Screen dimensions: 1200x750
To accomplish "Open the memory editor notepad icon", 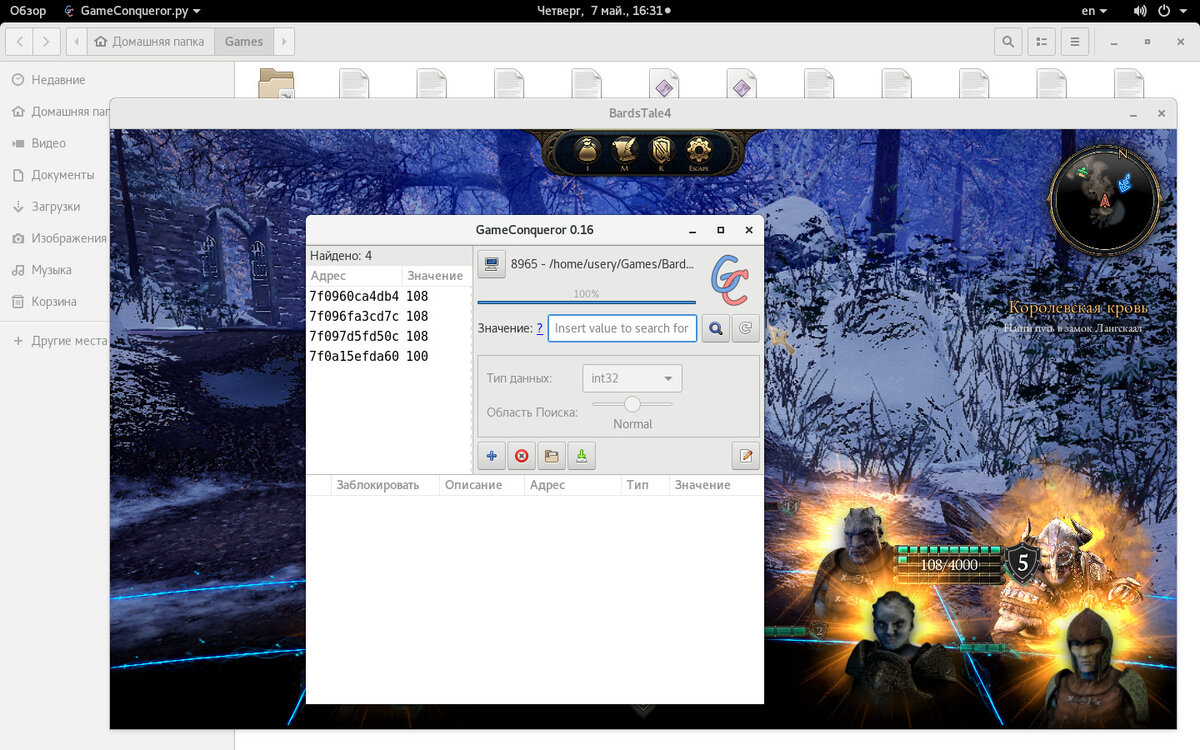I will 745,456.
